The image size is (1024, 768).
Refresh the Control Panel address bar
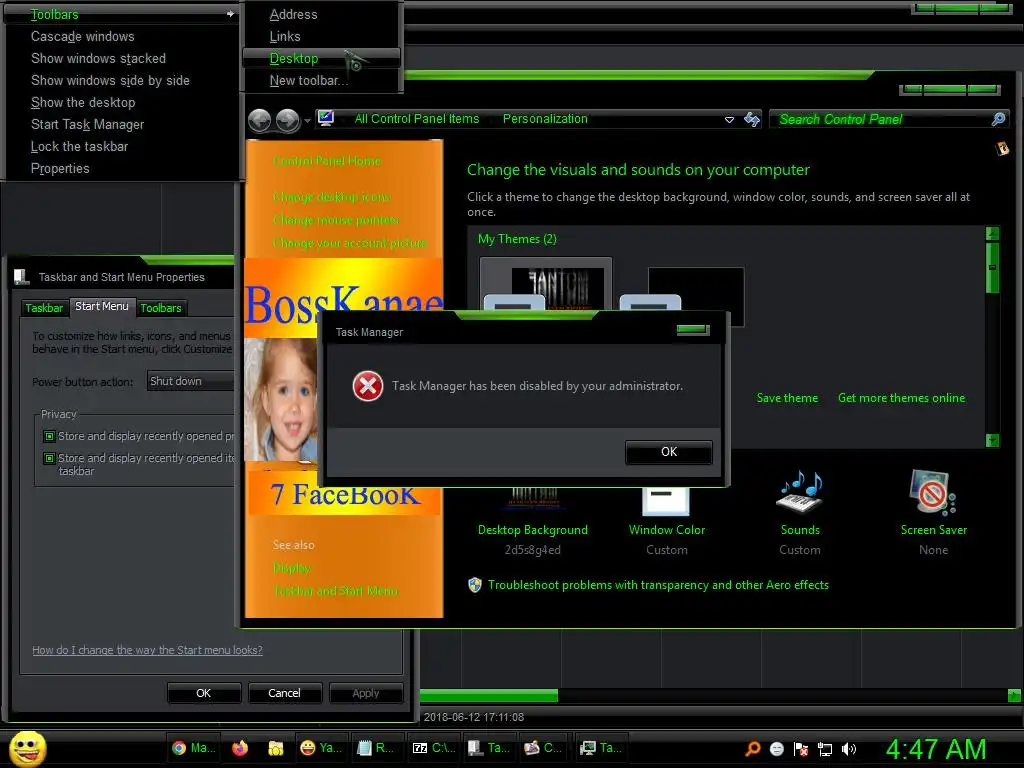tap(752, 119)
